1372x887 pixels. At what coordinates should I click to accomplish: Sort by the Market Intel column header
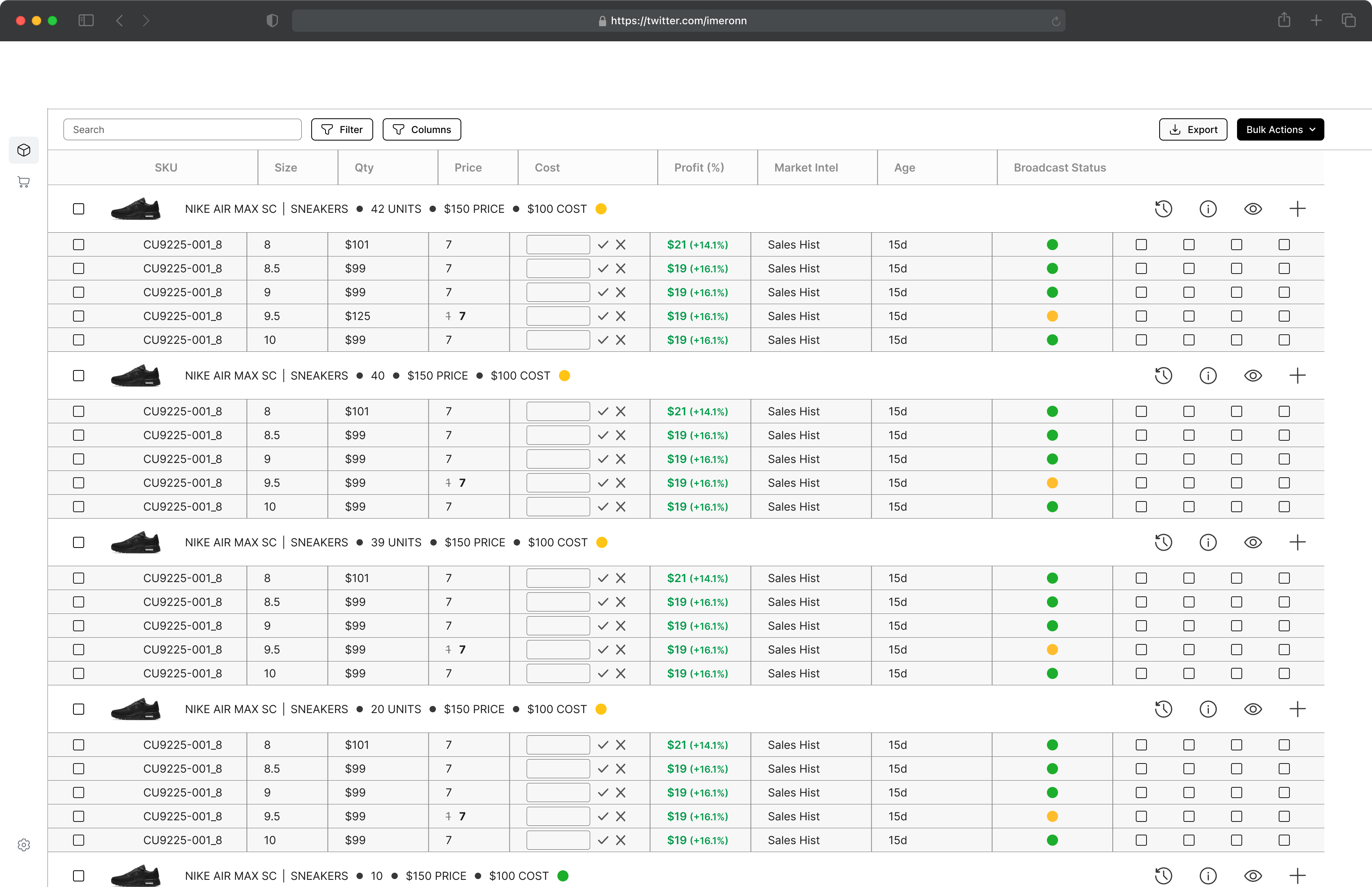click(x=805, y=168)
